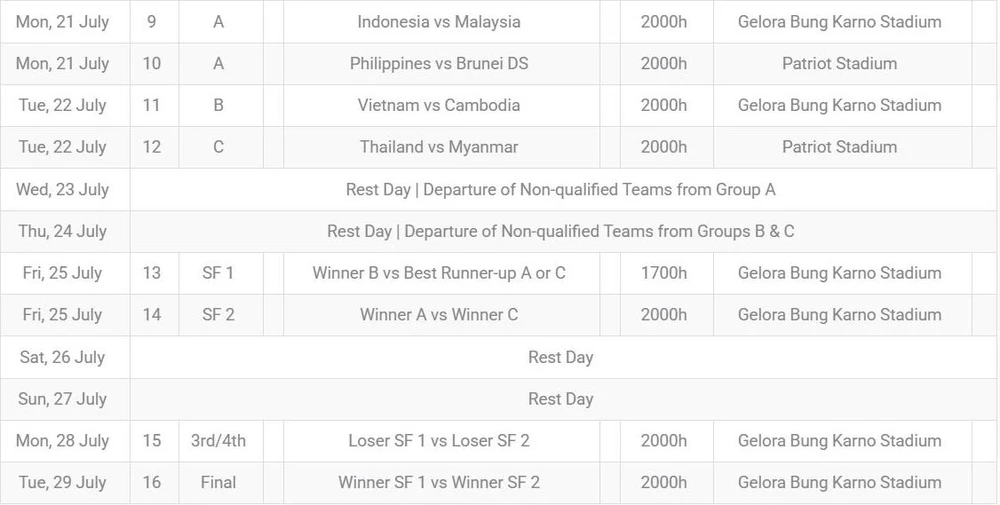Select the Philippines vs Brunei DS match

coord(439,63)
